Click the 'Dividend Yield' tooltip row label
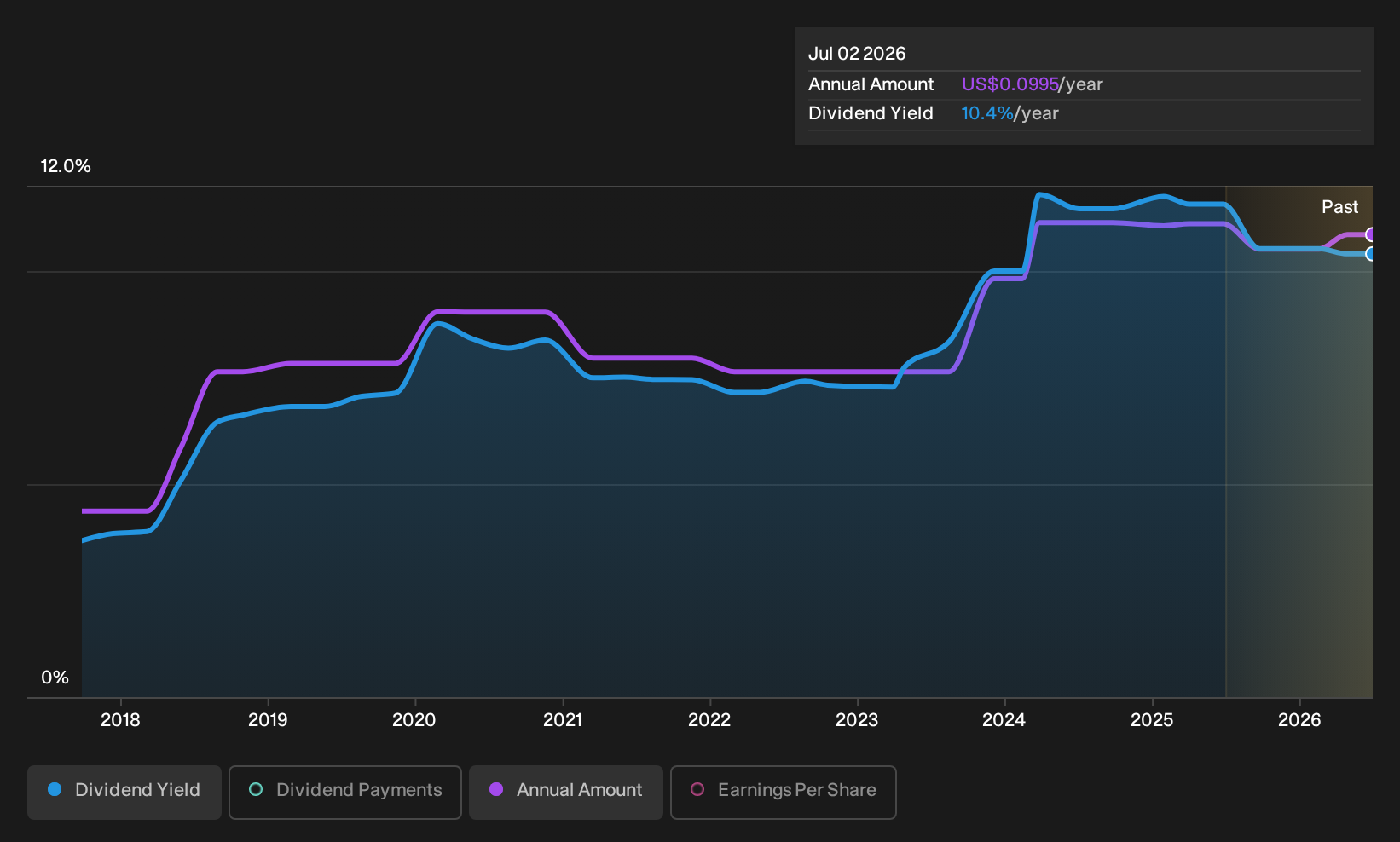This screenshot has height=842, width=1400. click(x=871, y=113)
